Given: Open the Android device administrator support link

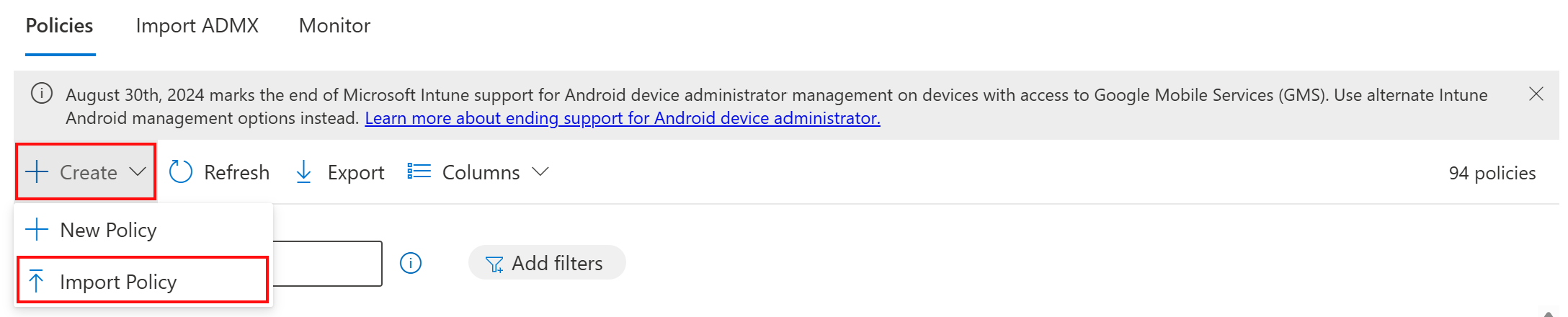Looking at the screenshot, I should coord(623,118).
